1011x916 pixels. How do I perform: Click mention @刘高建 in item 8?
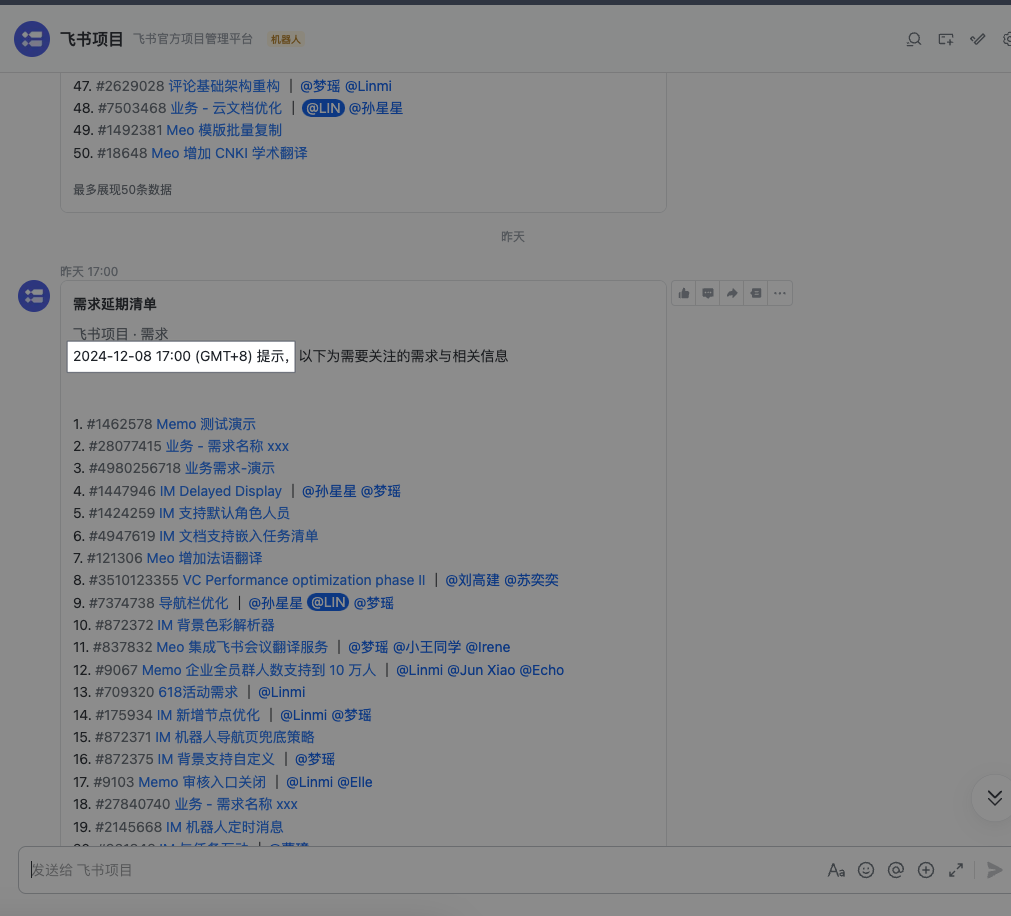(472, 580)
